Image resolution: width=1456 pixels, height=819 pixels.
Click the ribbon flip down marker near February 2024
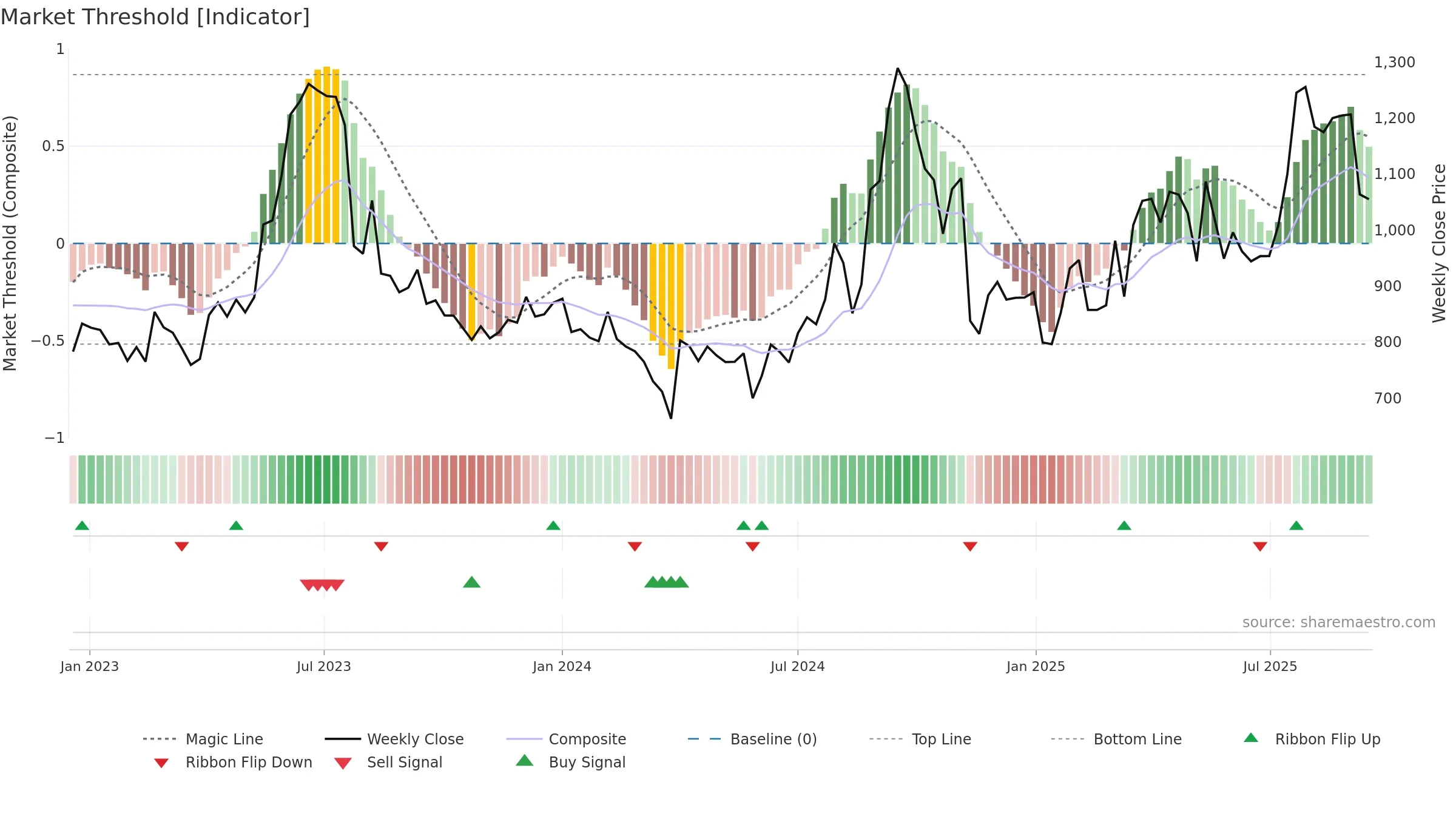coord(635,547)
